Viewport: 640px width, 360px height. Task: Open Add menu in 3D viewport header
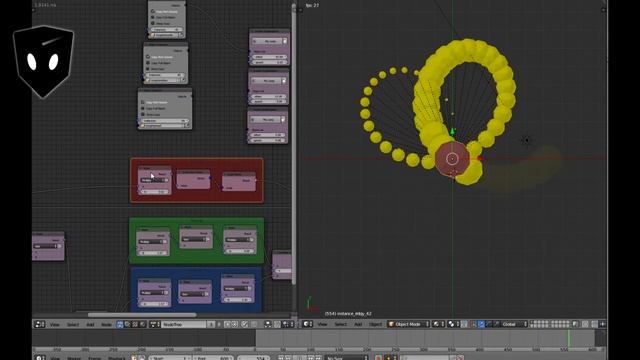(358, 324)
